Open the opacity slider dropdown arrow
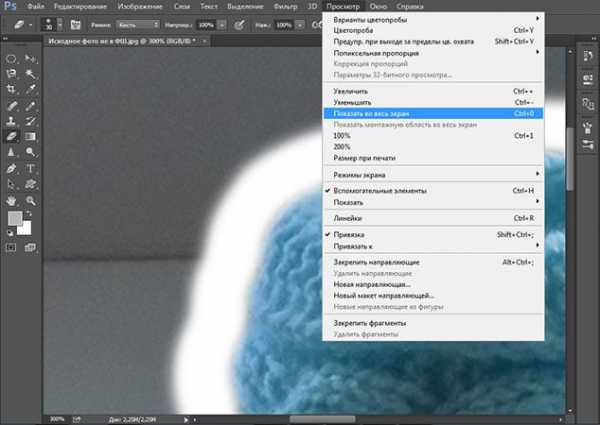Image resolution: width=600 pixels, height=425 pixels. 222,25
